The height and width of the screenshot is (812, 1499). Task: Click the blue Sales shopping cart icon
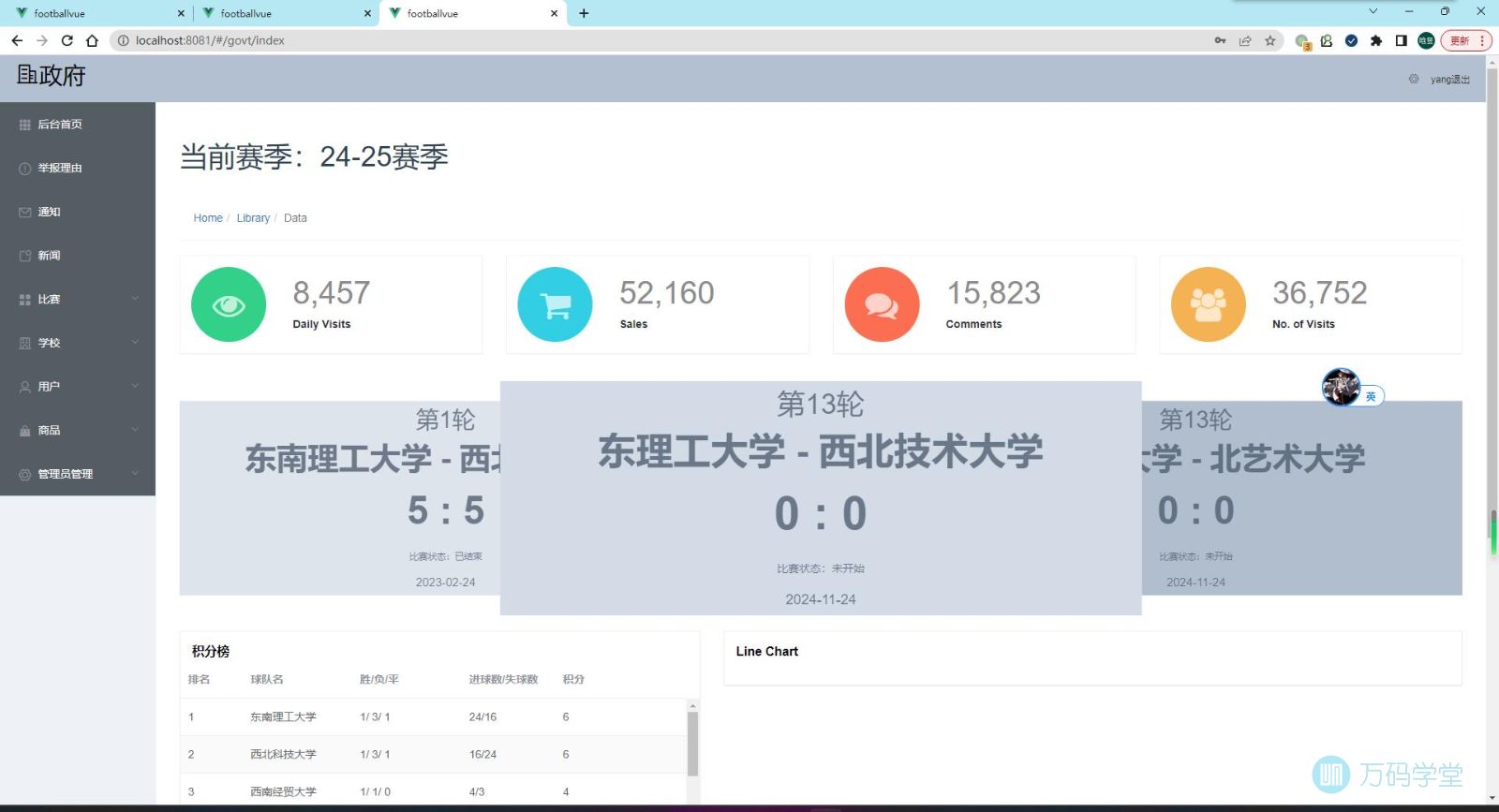pyautogui.click(x=555, y=304)
